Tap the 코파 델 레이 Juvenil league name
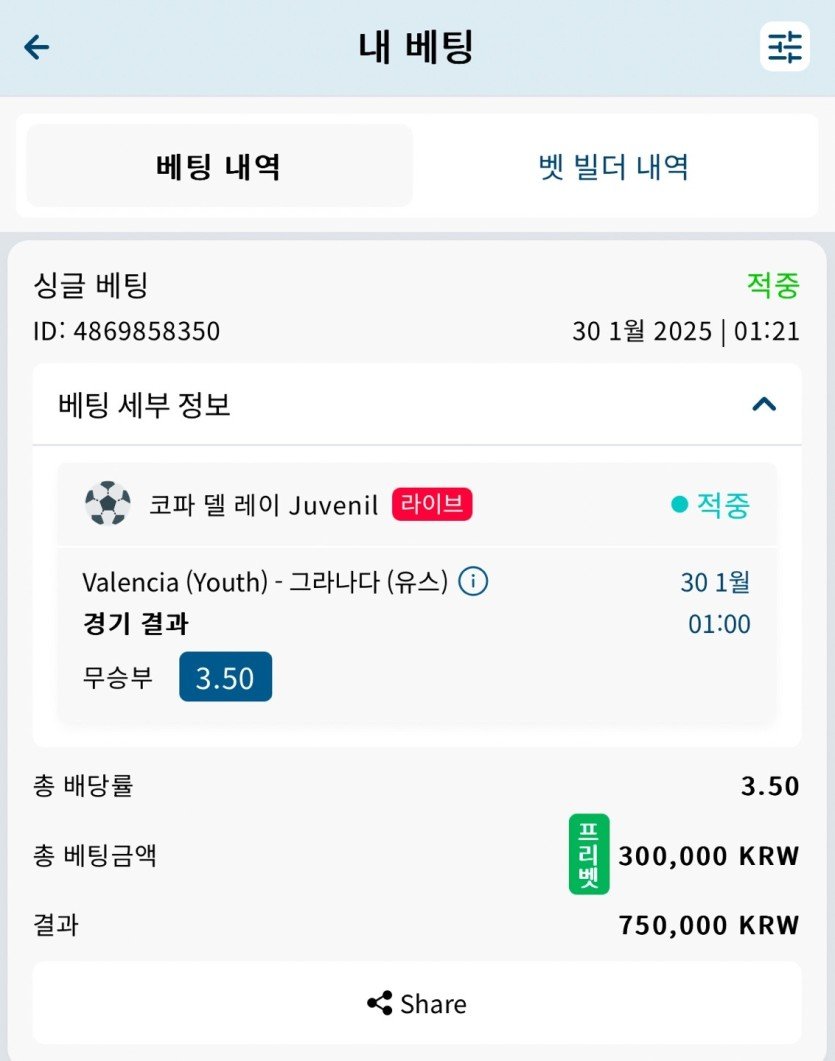This screenshot has width=835, height=1061. point(264,506)
